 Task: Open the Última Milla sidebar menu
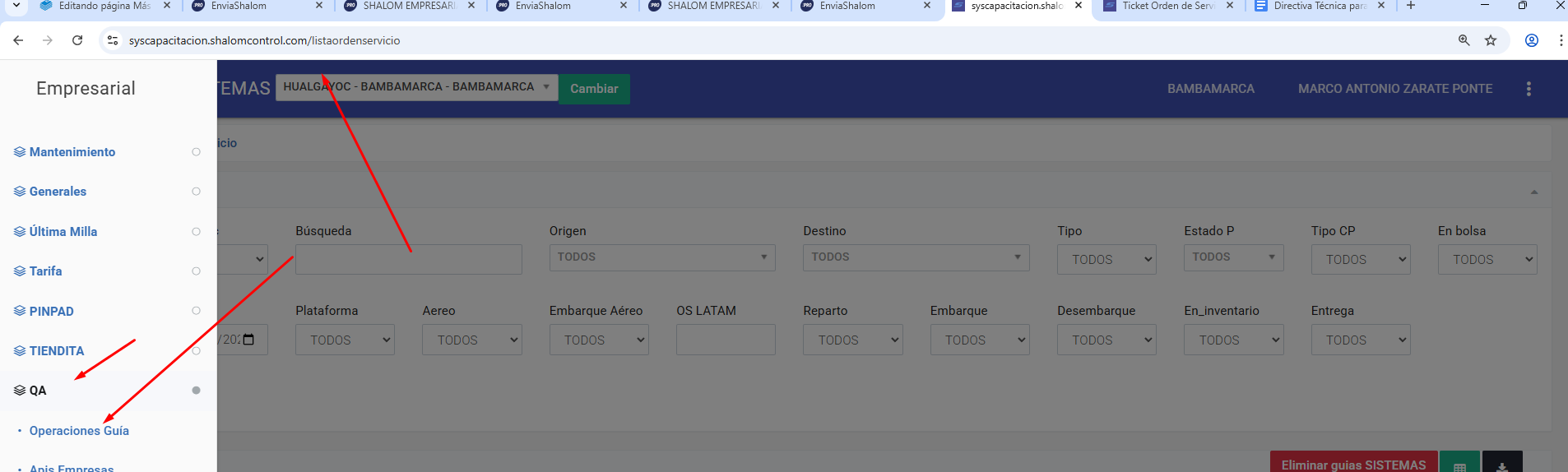coord(63,232)
